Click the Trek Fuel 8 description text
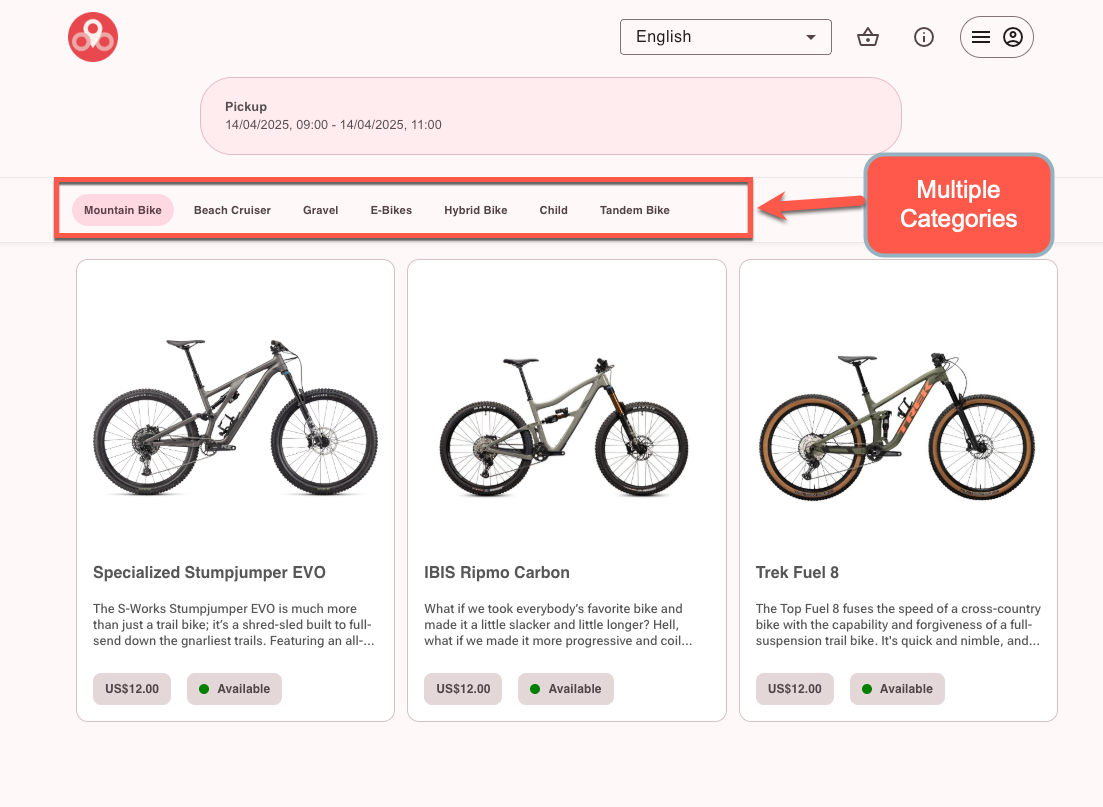 [x=898, y=625]
